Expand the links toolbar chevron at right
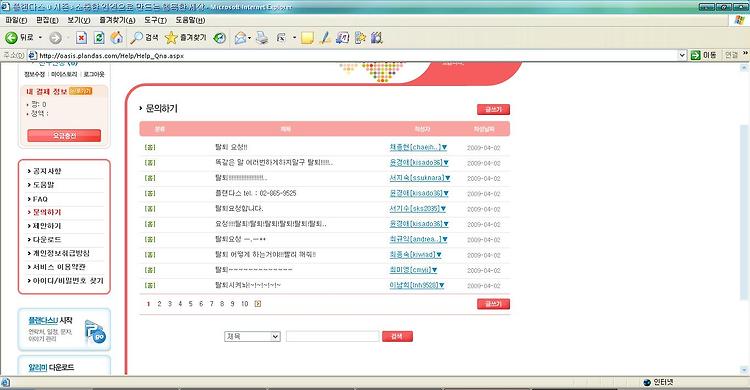The image size is (750, 390). [x=745, y=54]
